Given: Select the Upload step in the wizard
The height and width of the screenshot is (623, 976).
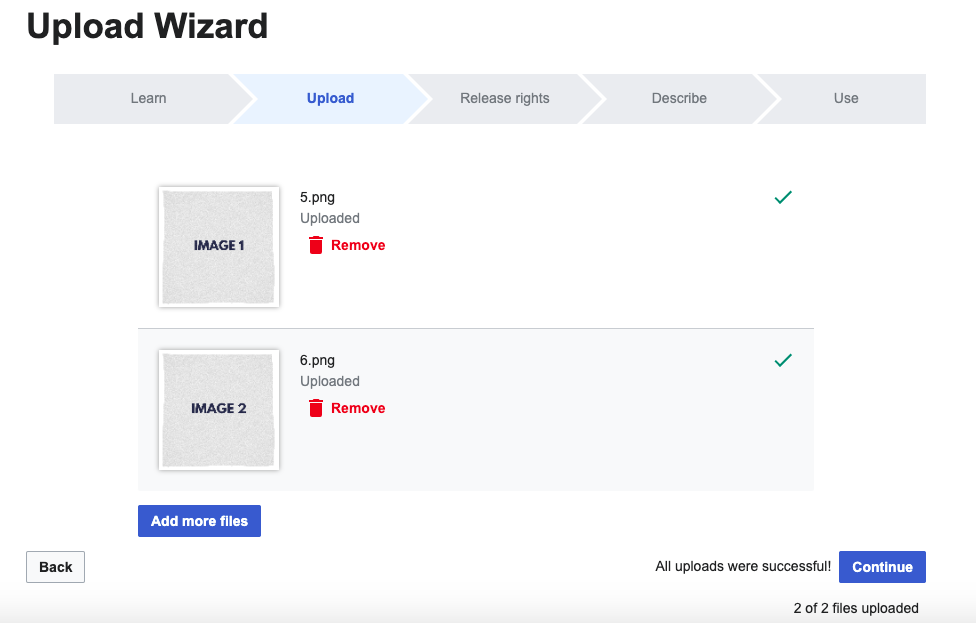Looking at the screenshot, I should point(330,98).
